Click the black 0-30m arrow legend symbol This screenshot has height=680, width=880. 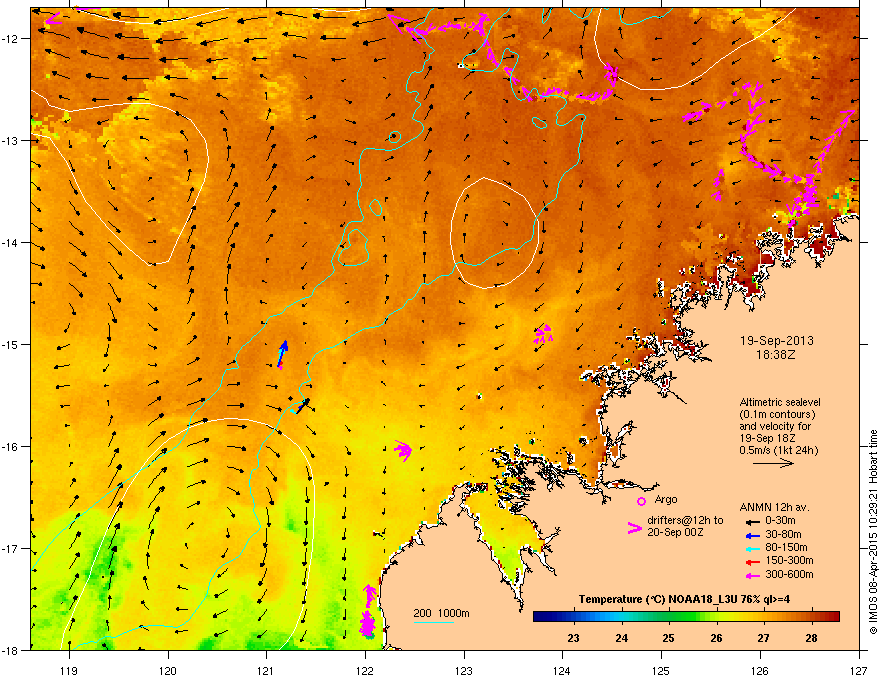click(x=751, y=521)
